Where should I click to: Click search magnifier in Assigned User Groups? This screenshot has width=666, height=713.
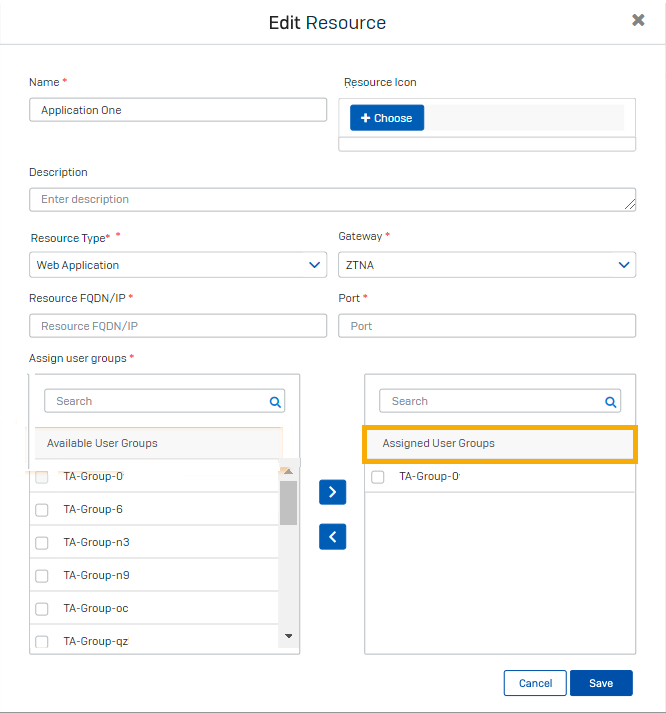(610, 402)
